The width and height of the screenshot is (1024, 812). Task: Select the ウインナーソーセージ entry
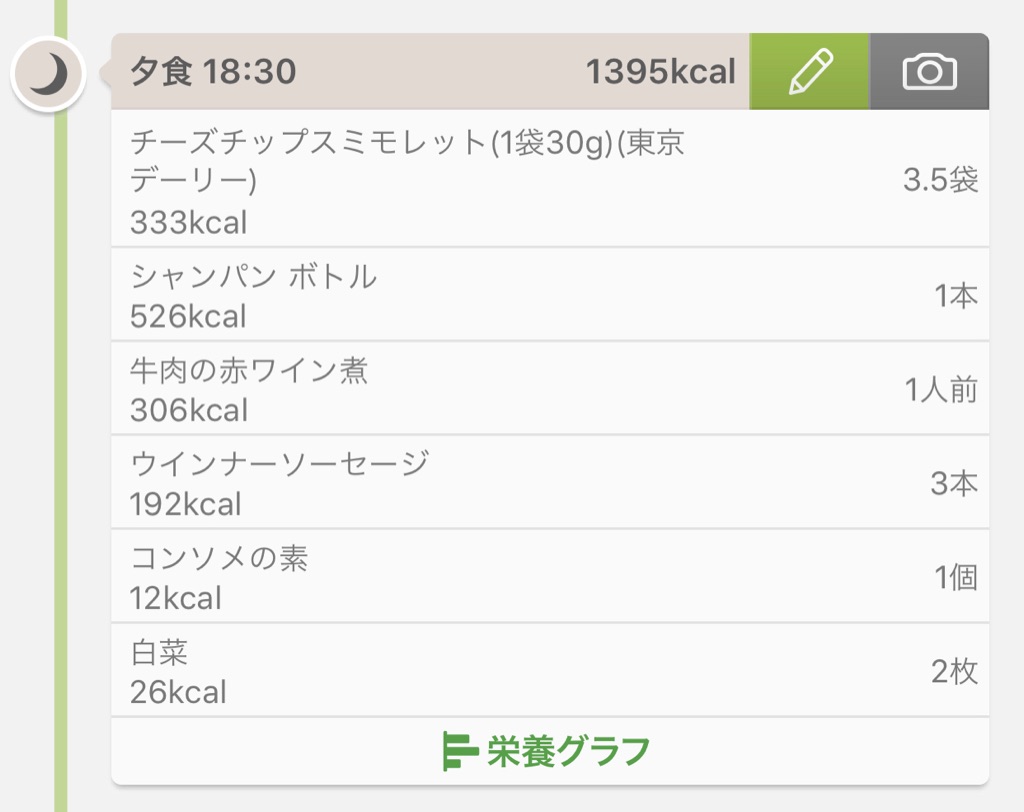(x=550, y=483)
